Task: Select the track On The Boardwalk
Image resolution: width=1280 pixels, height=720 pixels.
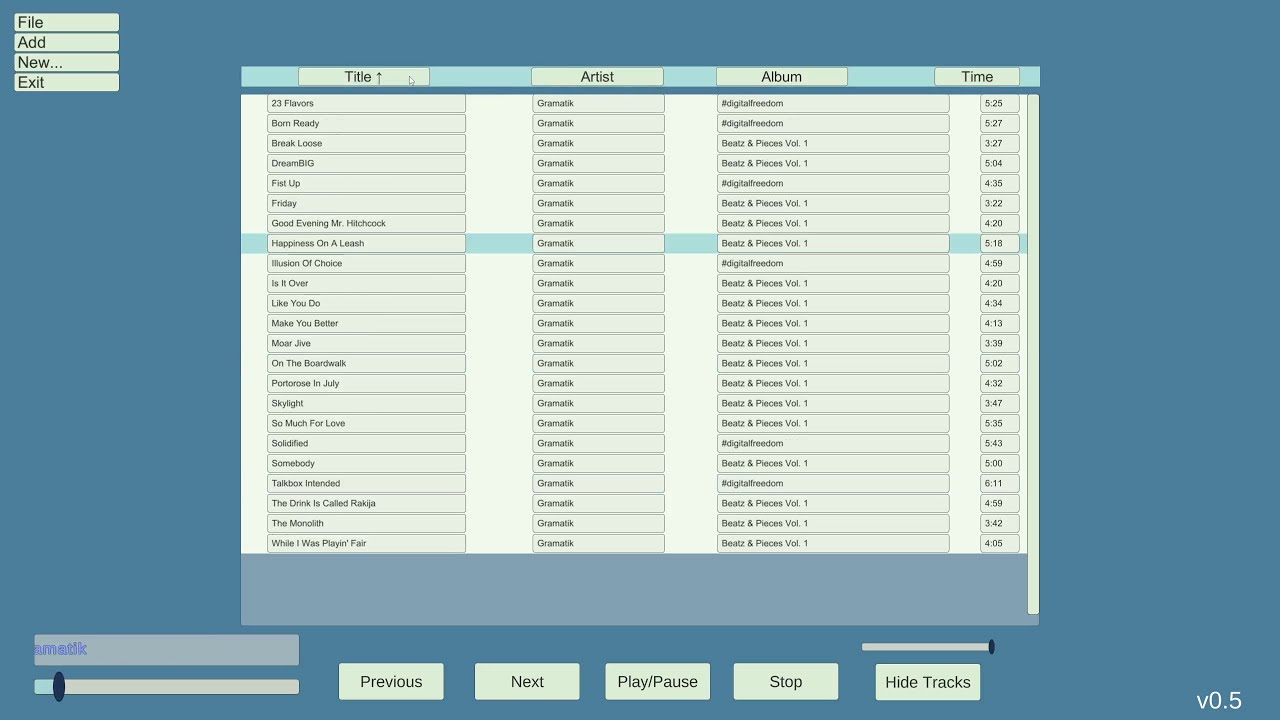Action: 366,363
